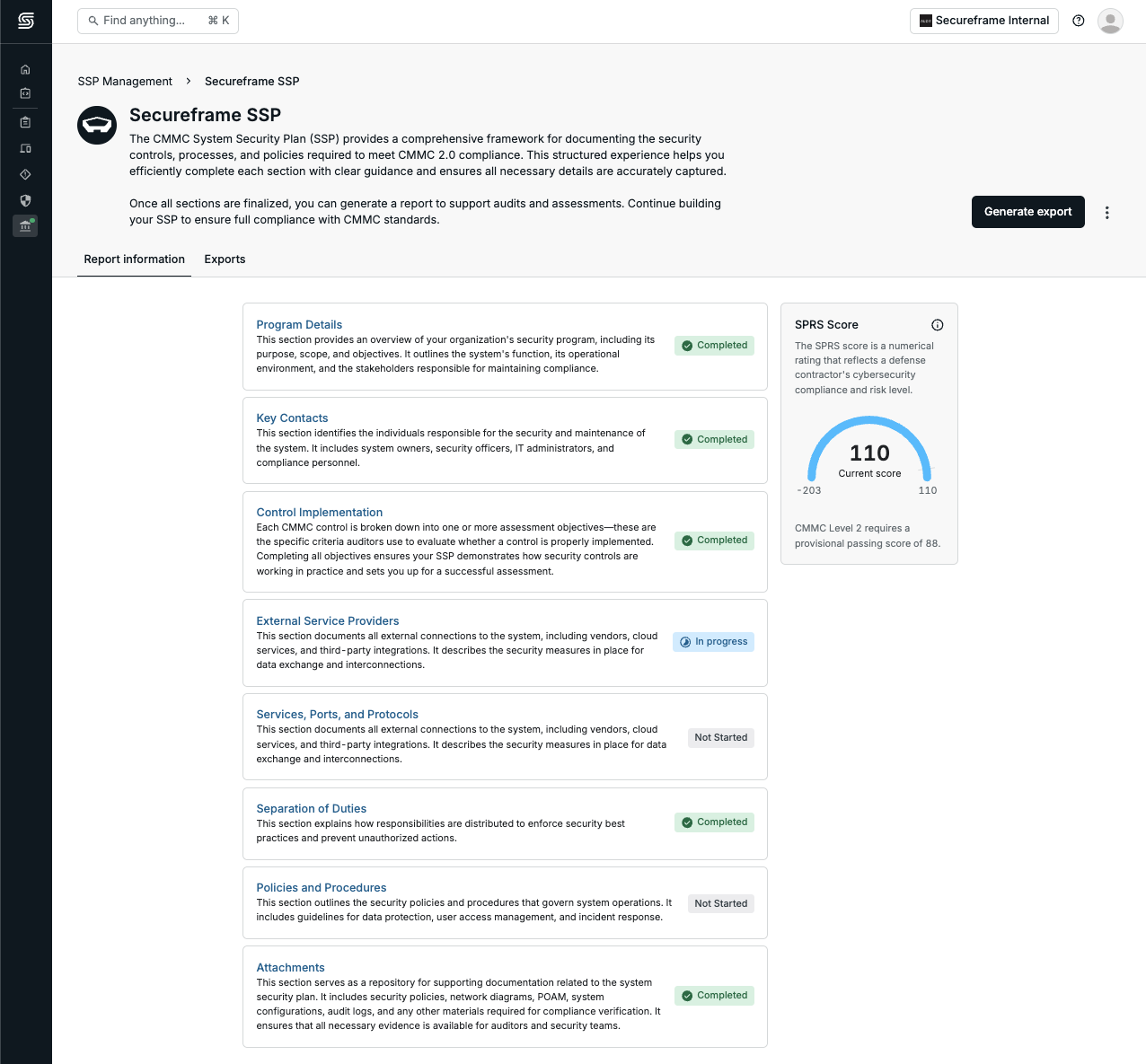1146x1064 pixels.
Task: Click Not Started badge for Policies and Procedures
Action: (x=721, y=904)
